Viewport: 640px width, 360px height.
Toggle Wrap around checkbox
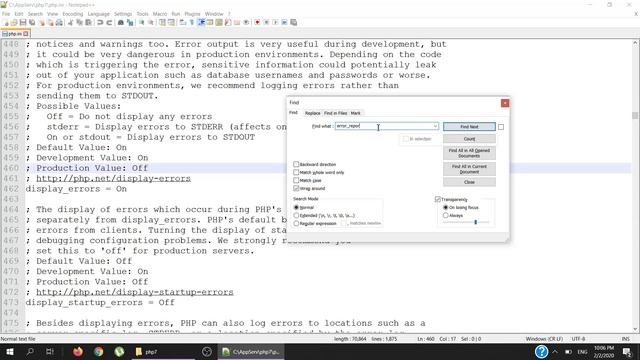click(296, 188)
